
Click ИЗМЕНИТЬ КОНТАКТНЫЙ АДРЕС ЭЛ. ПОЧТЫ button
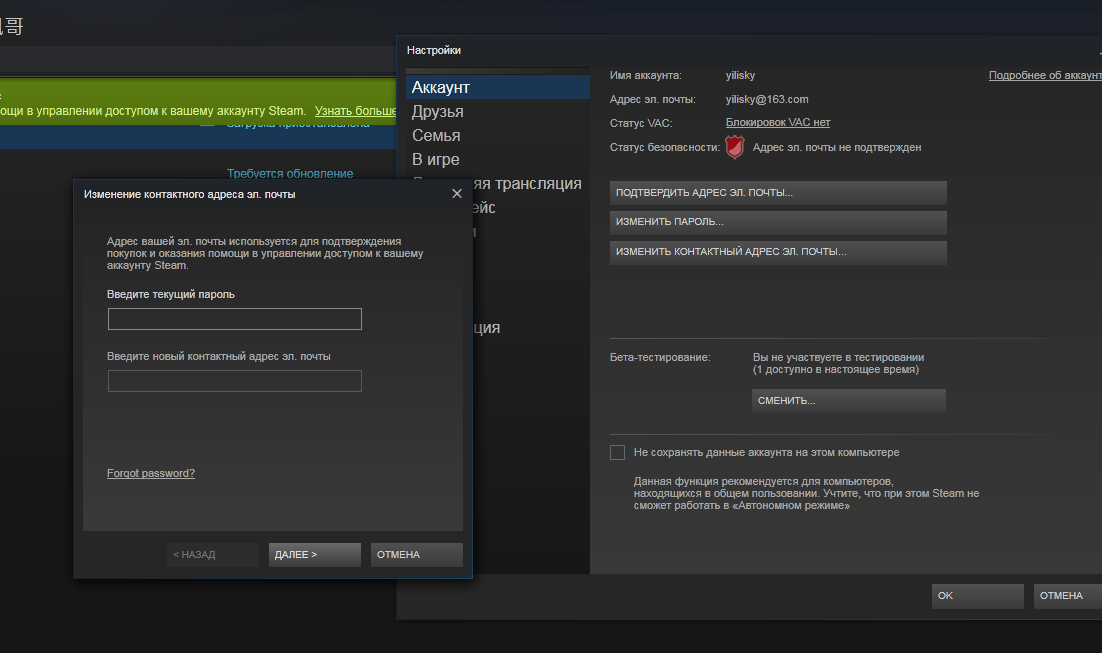(778, 252)
